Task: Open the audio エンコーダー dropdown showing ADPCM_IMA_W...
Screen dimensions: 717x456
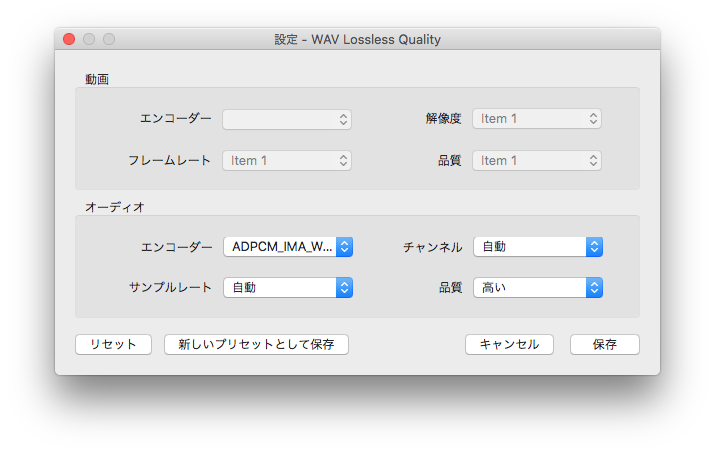Action: pyautogui.click(x=287, y=247)
